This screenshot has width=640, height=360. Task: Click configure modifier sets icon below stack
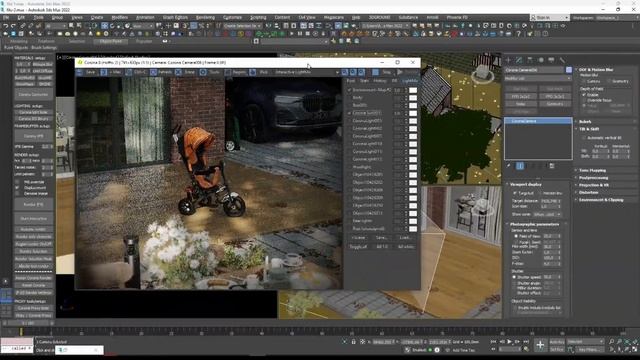click(552, 166)
